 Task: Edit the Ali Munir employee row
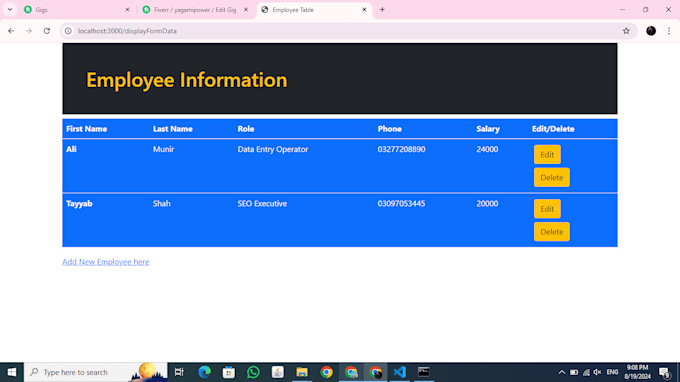[547, 154]
